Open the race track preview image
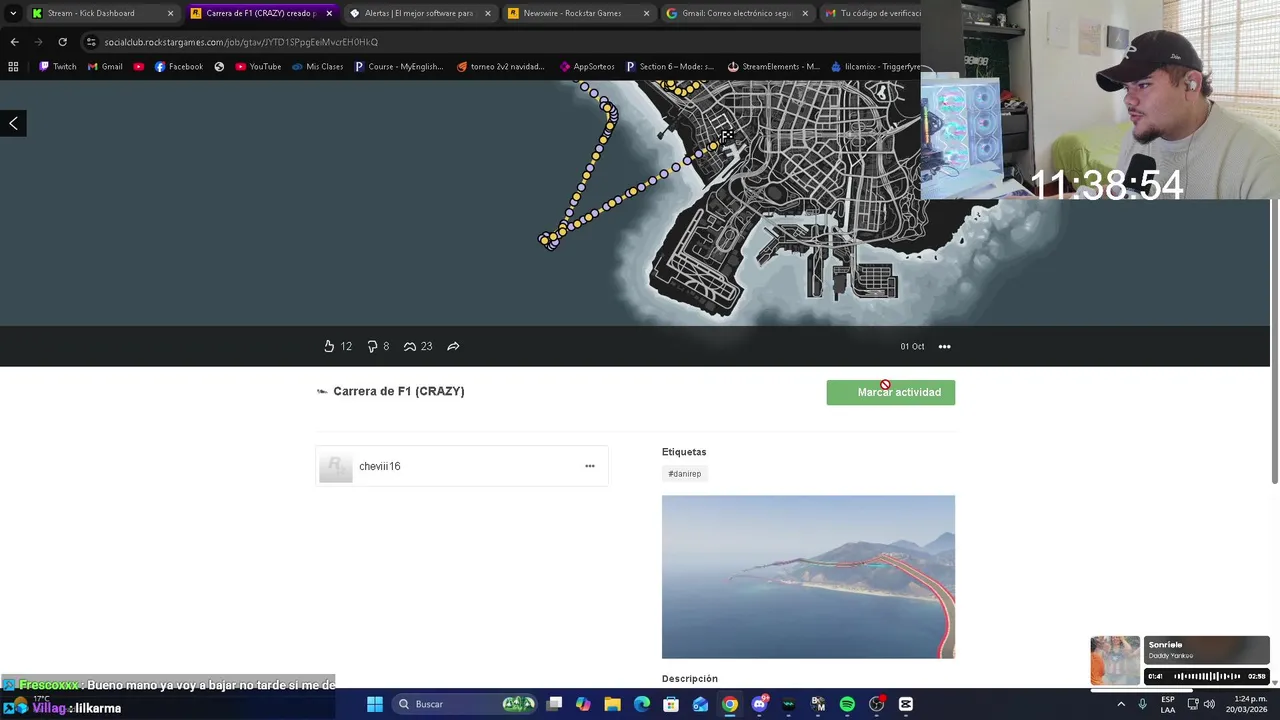This screenshot has height=720, width=1280. [x=808, y=577]
